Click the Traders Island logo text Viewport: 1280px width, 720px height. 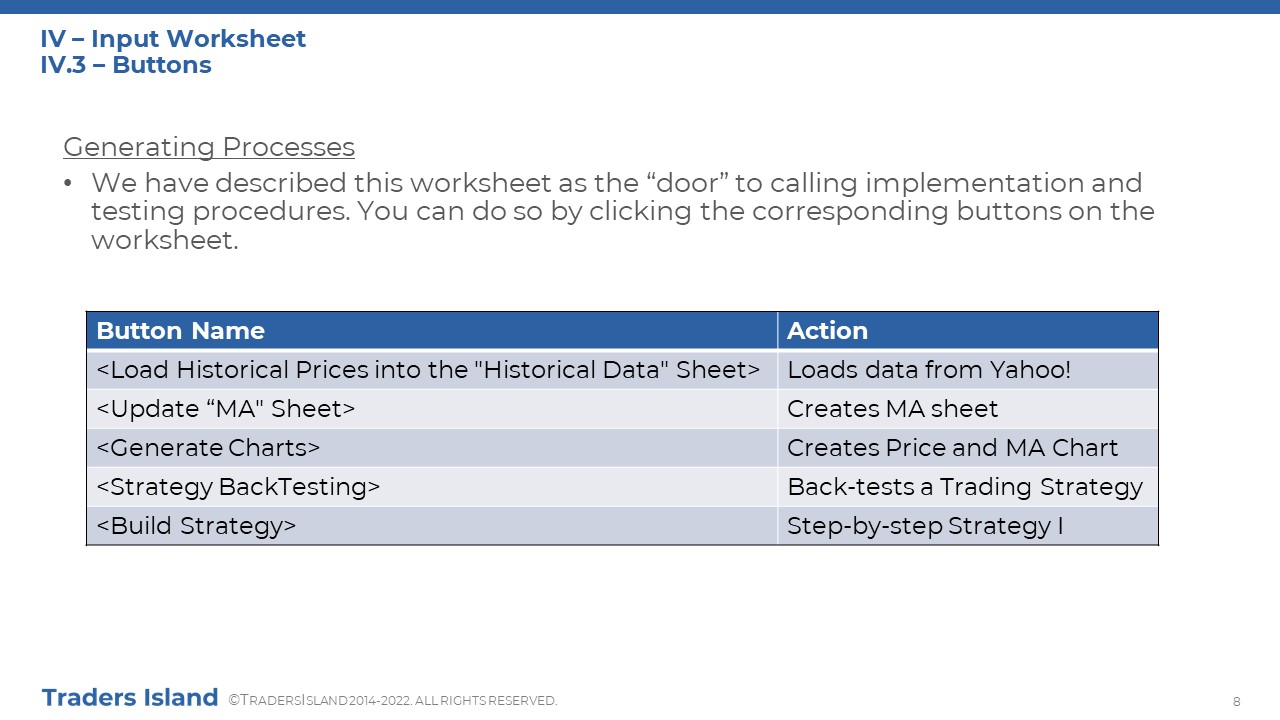pos(130,698)
